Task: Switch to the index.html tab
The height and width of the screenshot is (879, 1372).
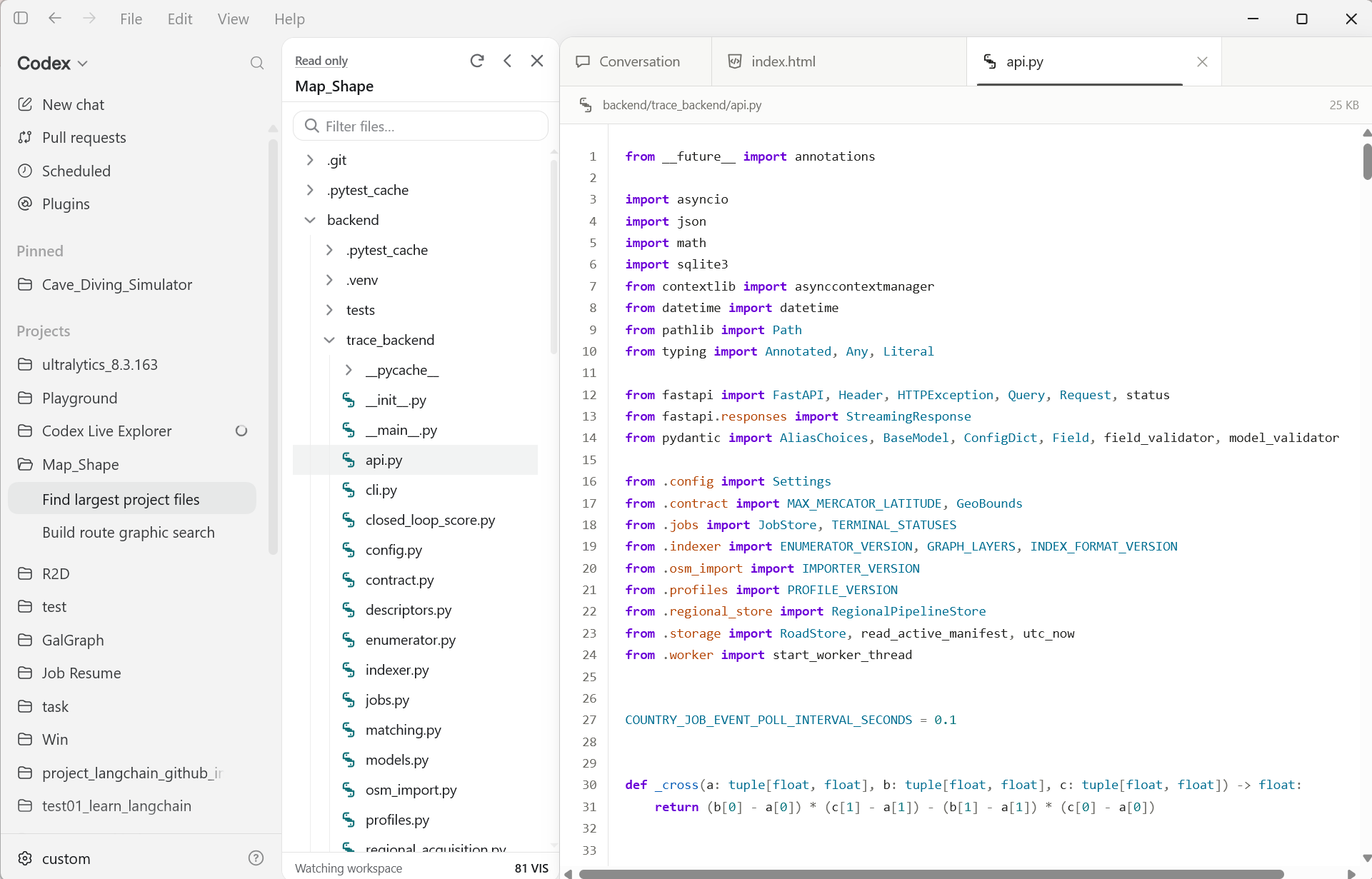Action: pyautogui.click(x=839, y=61)
